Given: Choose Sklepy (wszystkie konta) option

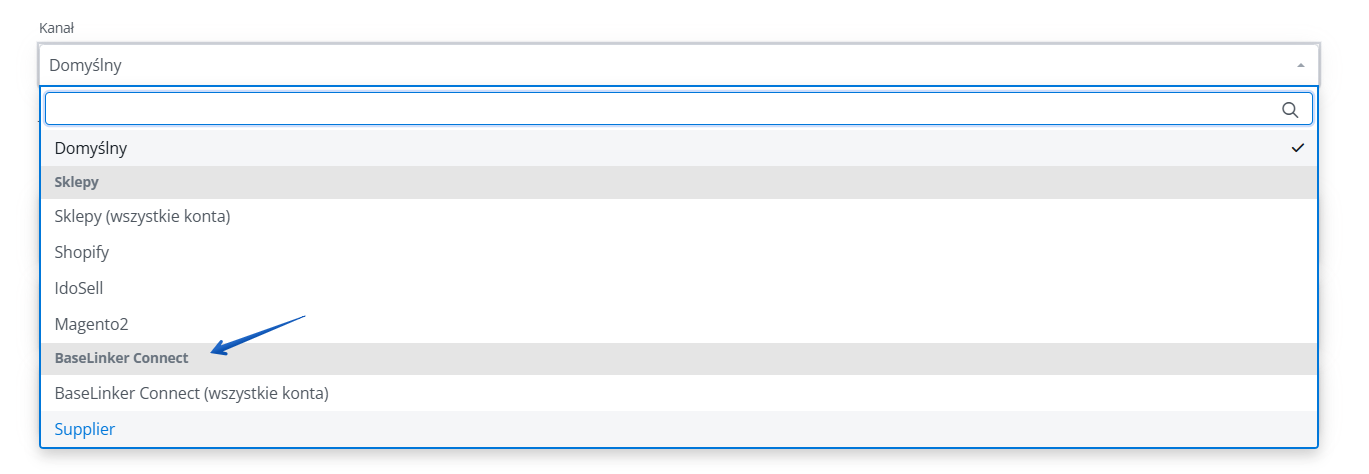Looking at the screenshot, I should point(679,216).
